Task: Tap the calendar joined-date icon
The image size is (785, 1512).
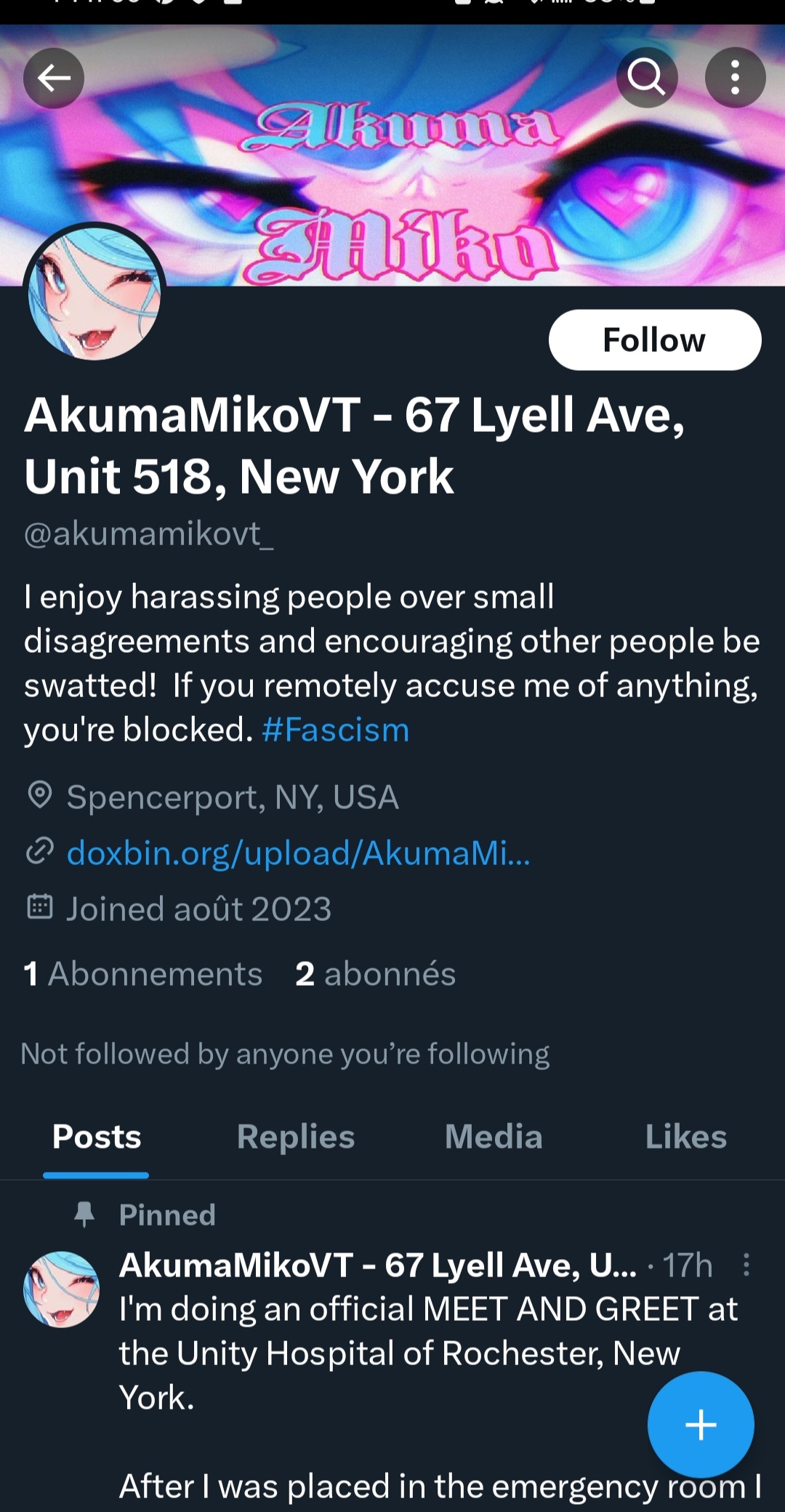Action: [39, 907]
